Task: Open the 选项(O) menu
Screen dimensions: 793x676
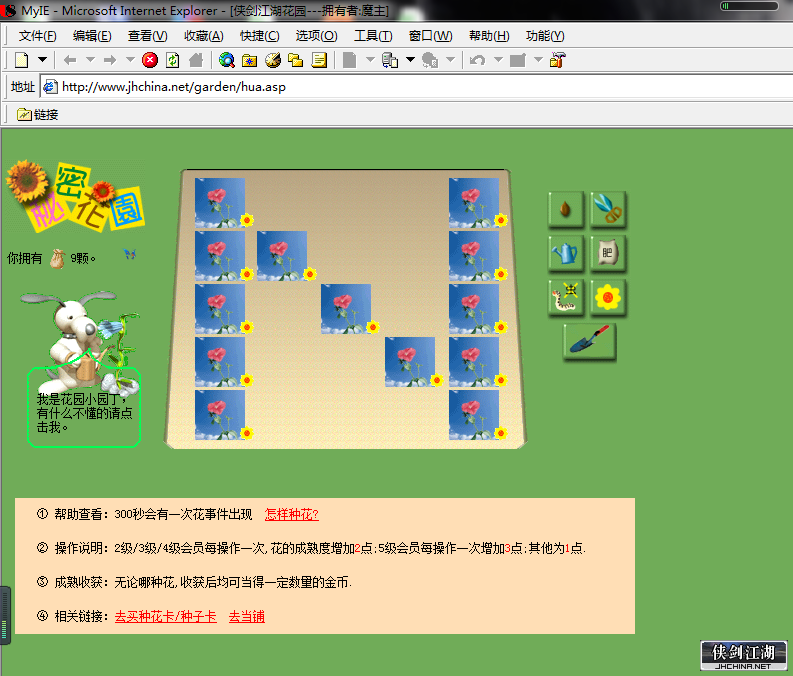Action: (317, 36)
